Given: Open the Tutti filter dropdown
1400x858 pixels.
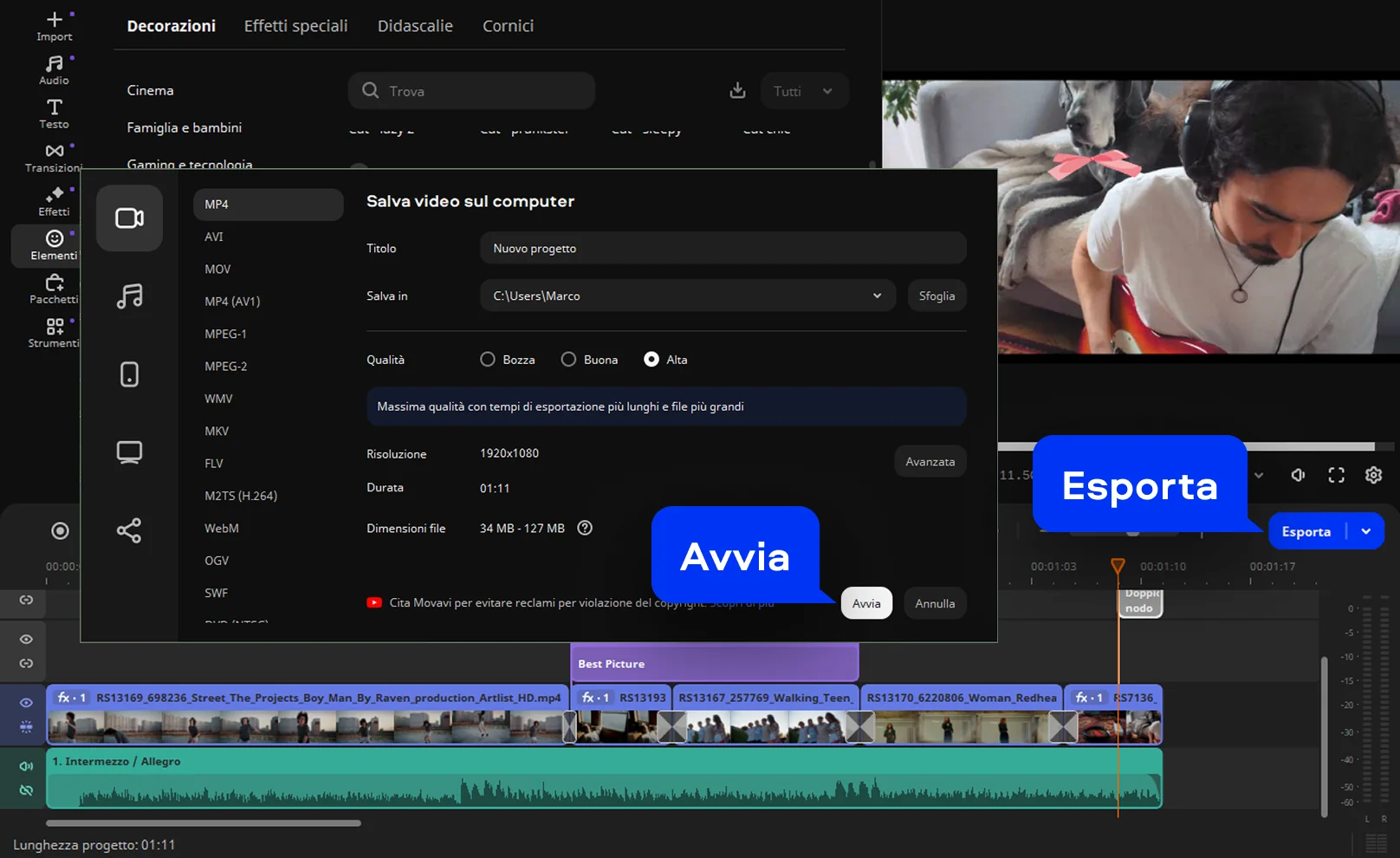Looking at the screenshot, I should click(x=803, y=91).
